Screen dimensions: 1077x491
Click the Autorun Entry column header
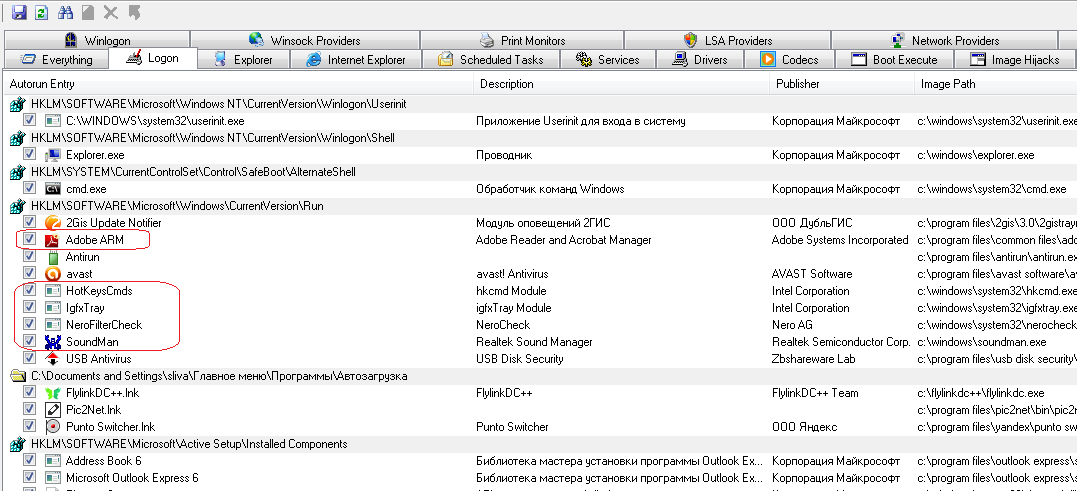(42, 84)
